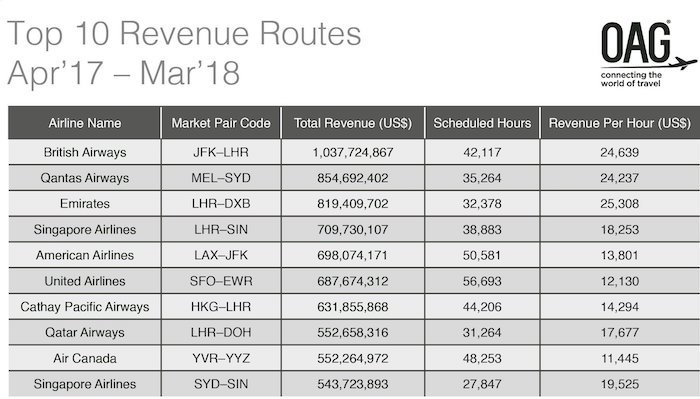Select the Airline Name column header
This screenshot has width=700, height=399.
(84, 123)
